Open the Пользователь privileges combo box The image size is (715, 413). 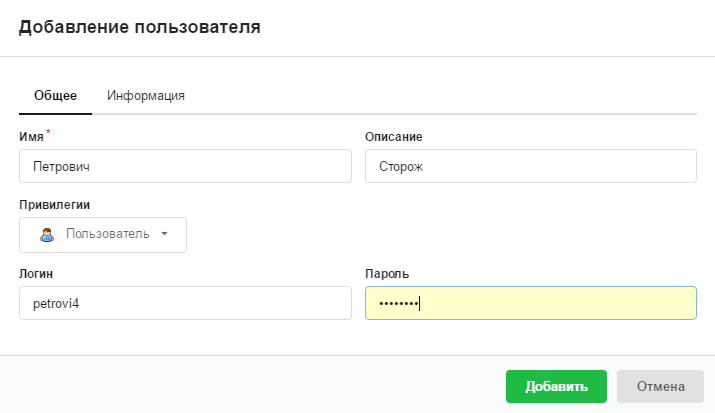point(103,234)
